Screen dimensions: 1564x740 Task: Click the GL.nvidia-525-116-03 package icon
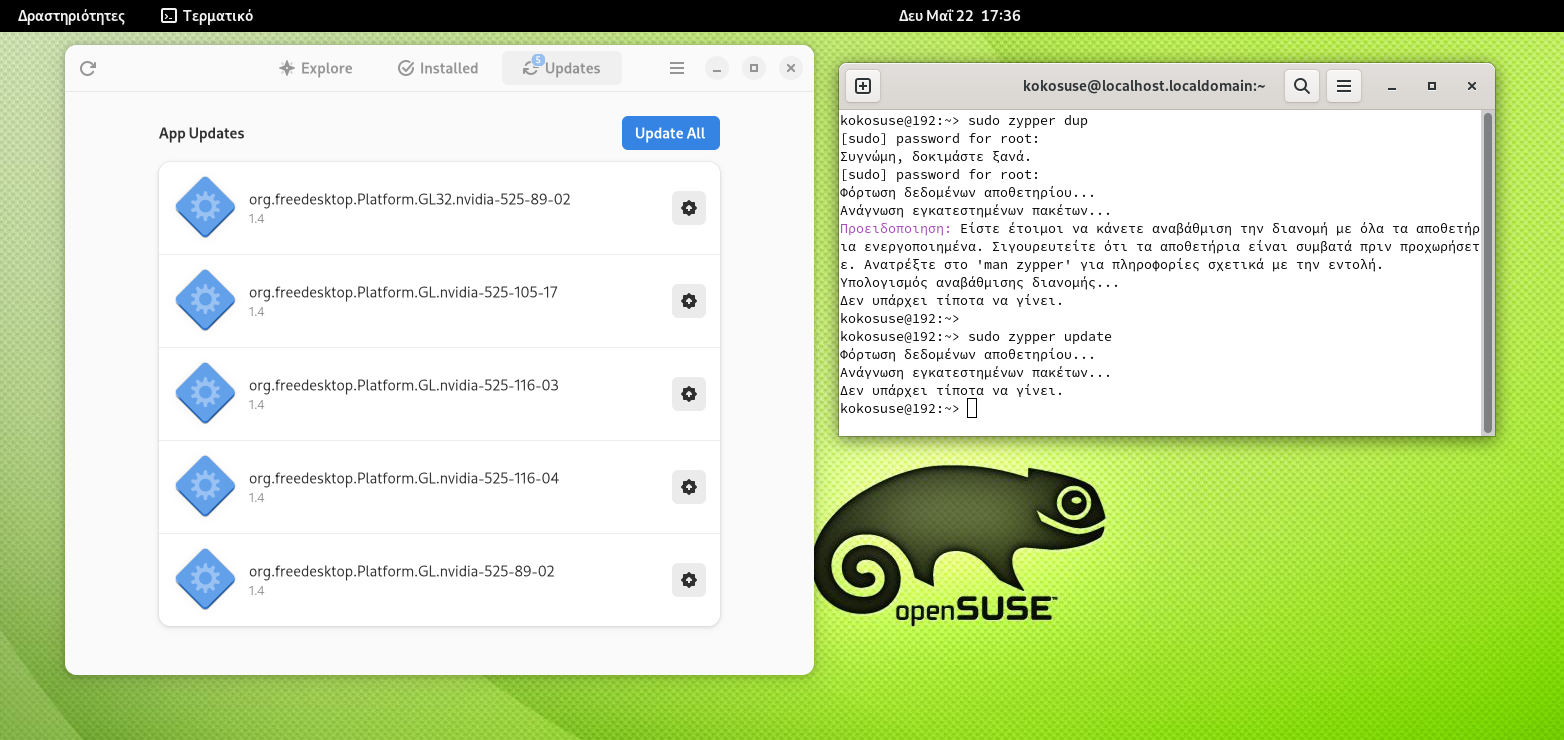point(205,394)
